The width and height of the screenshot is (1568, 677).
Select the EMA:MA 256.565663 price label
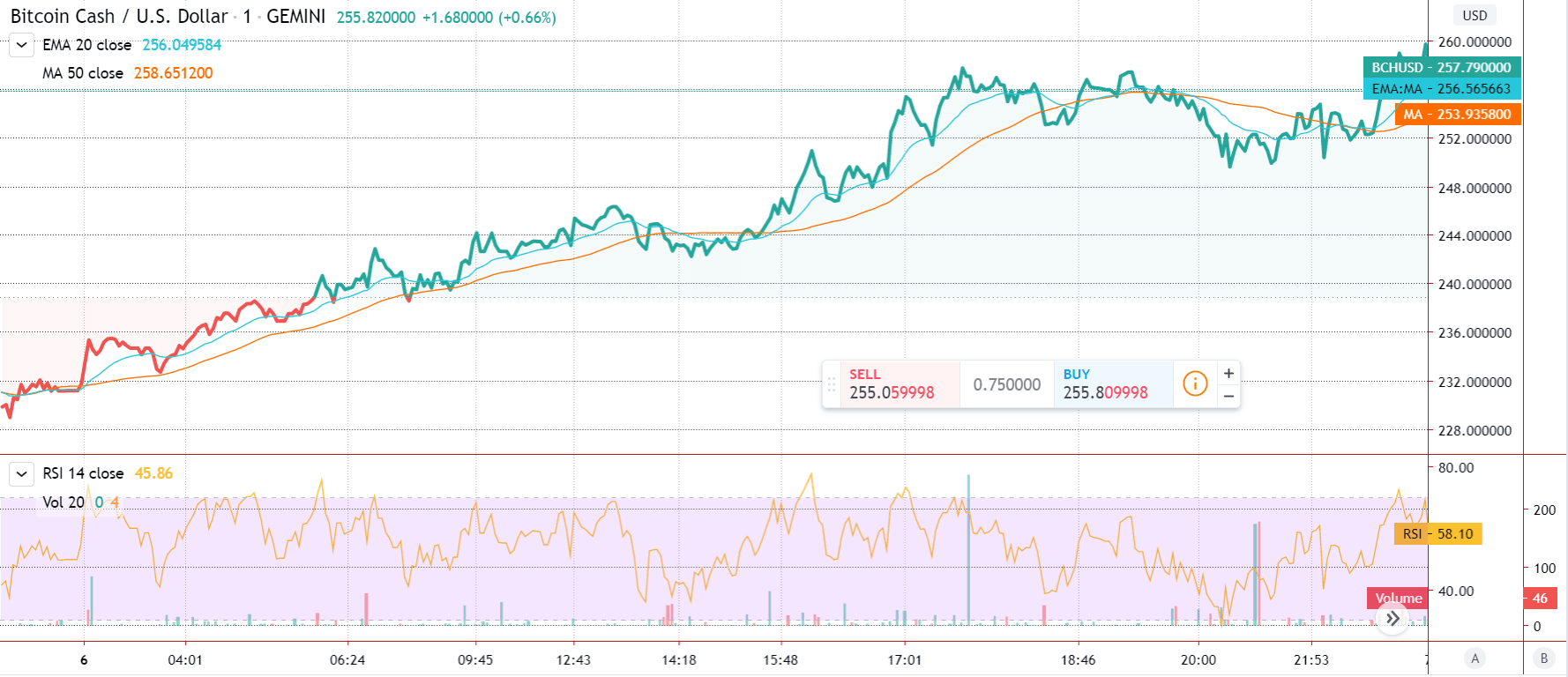pos(1441,88)
